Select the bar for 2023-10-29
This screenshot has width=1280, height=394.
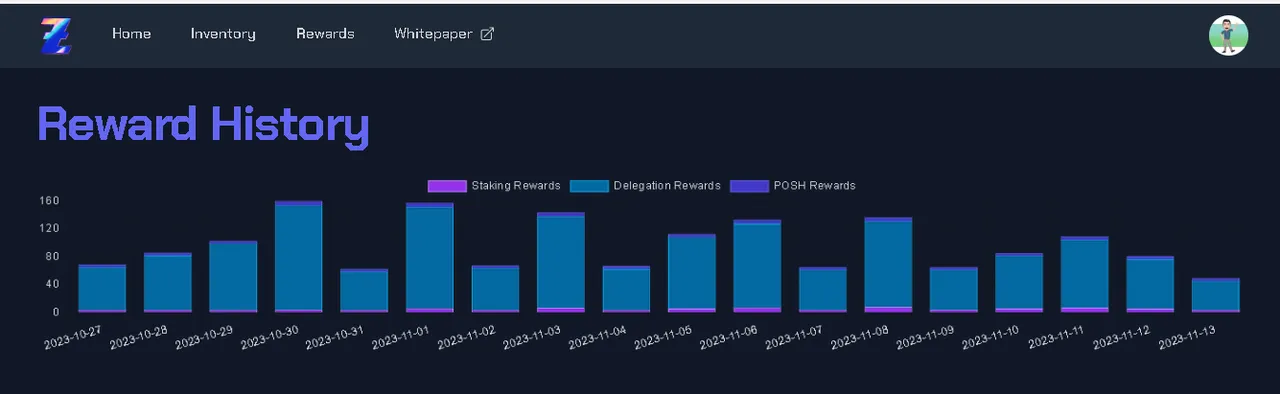pyautogui.click(x=233, y=277)
